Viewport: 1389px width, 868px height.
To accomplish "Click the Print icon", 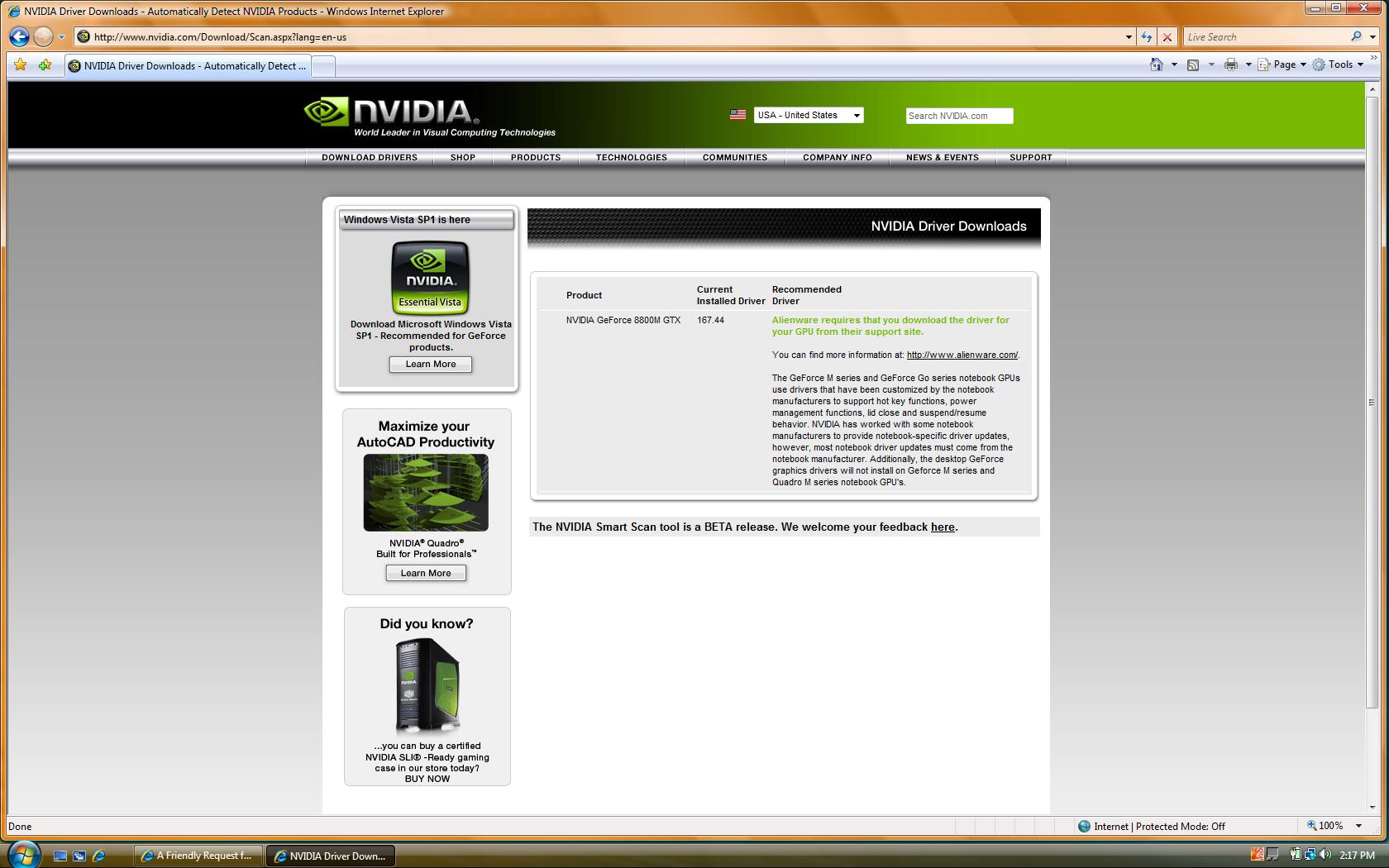I will (x=1231, y=64).
